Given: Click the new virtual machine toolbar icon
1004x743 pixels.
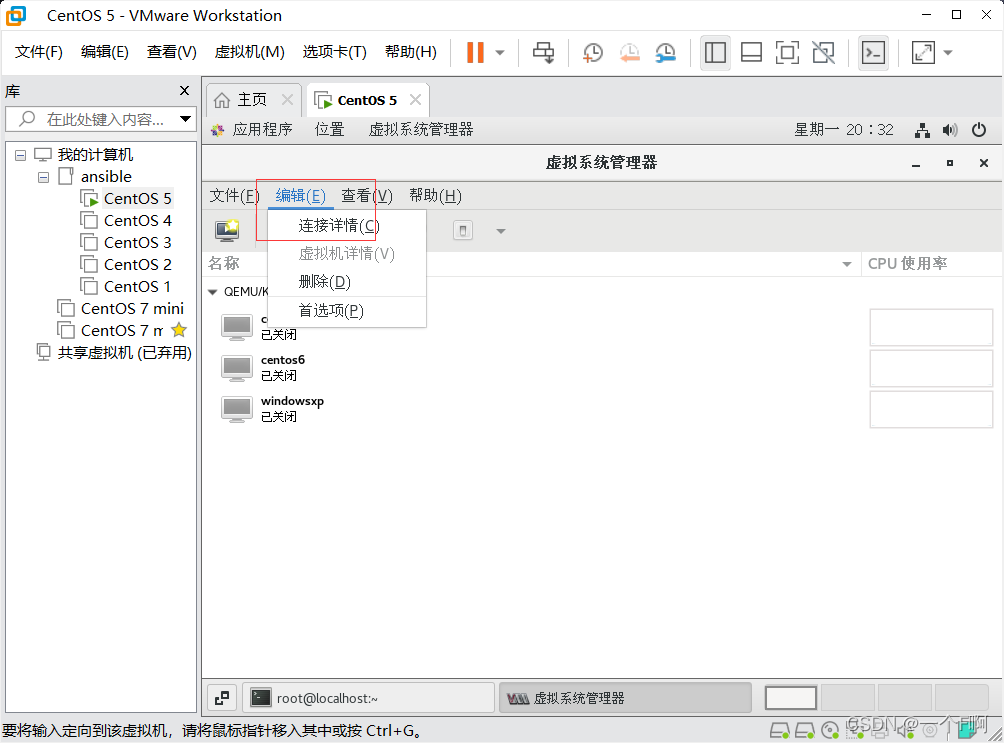Looking at the screenshot, I should point(227,231).
